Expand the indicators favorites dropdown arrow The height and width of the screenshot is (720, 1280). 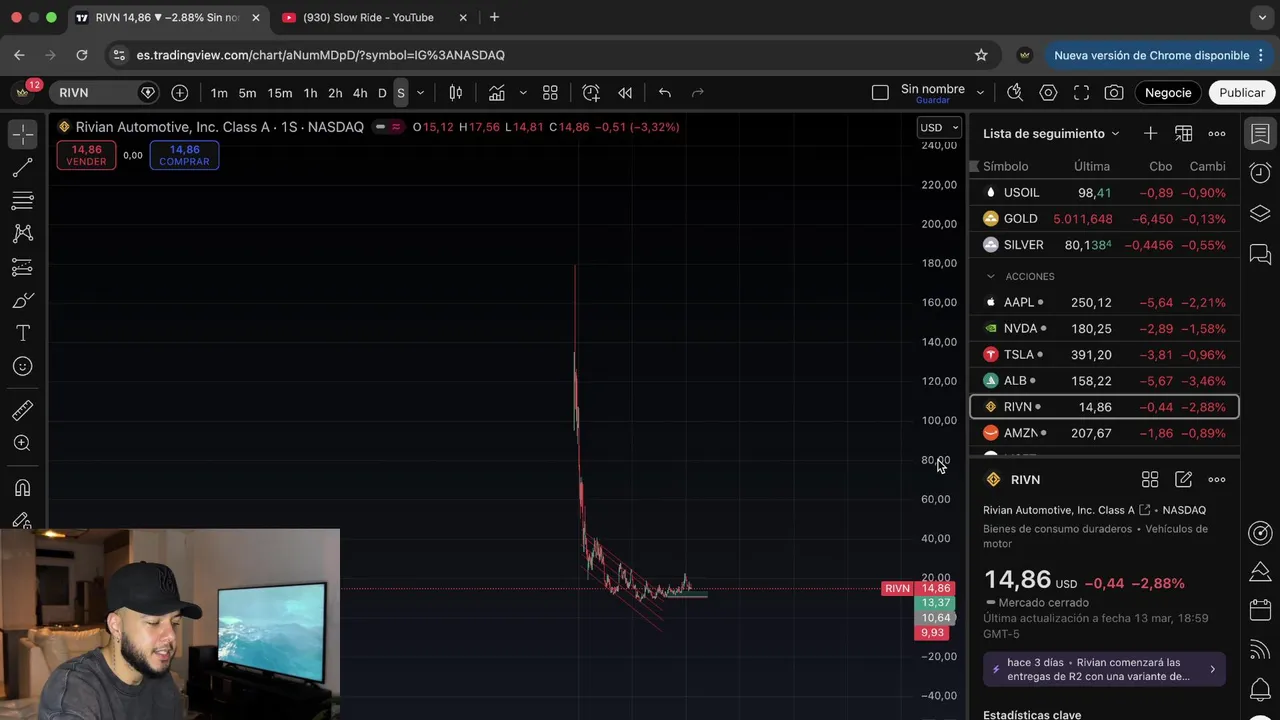point(522,93)
